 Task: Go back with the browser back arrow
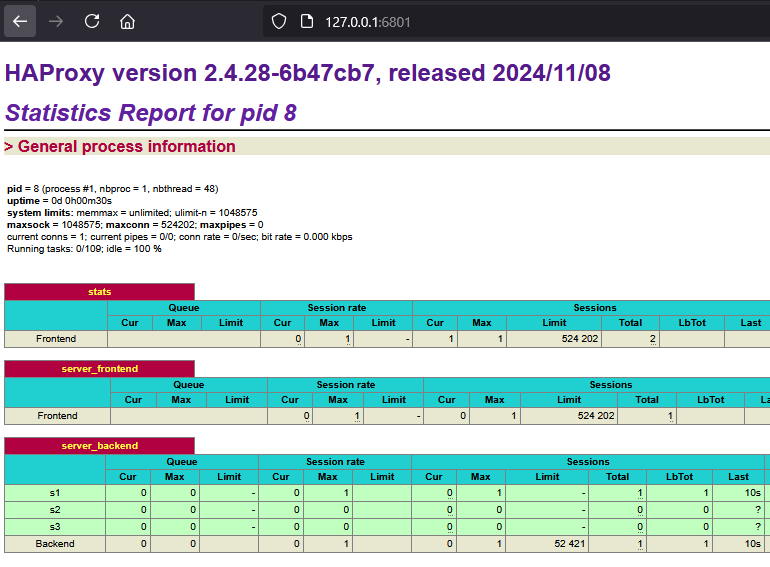[20, 22]
